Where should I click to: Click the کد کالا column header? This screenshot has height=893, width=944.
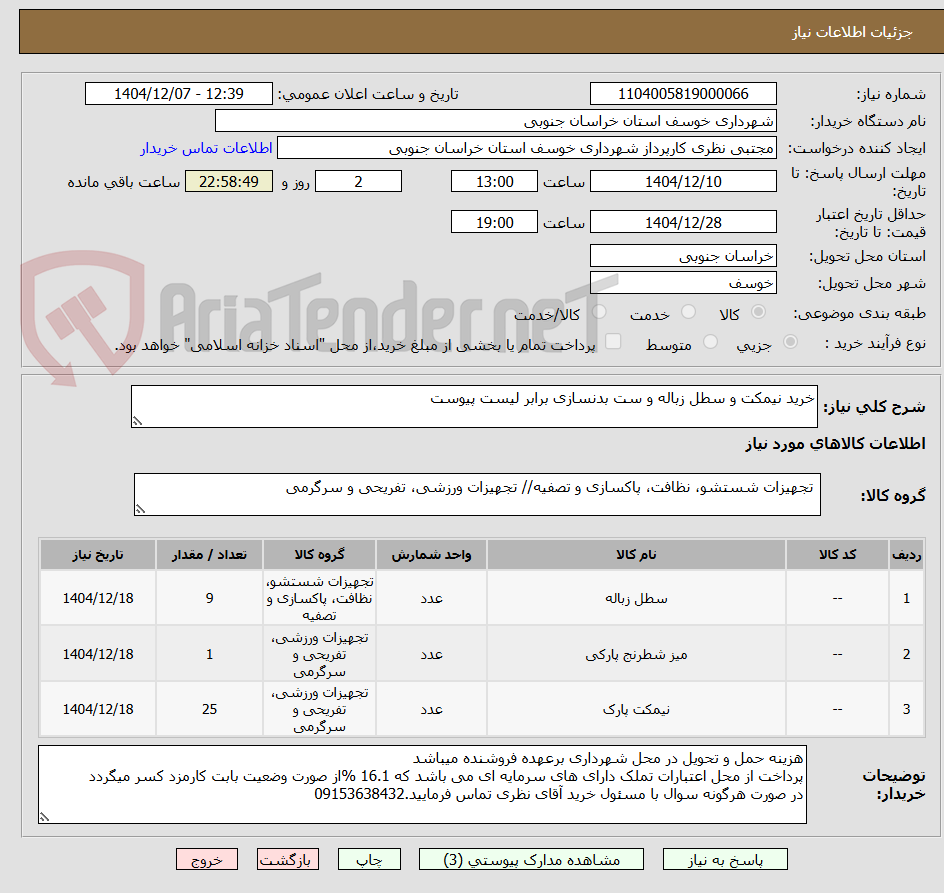[837, 555]
